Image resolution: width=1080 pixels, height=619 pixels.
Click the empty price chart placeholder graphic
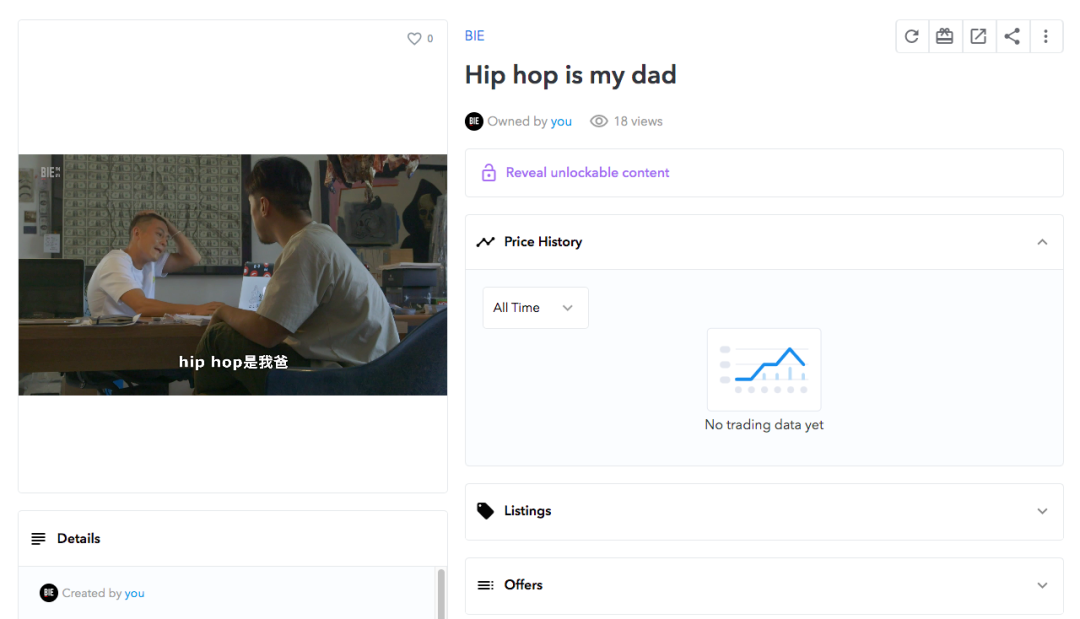764,370
